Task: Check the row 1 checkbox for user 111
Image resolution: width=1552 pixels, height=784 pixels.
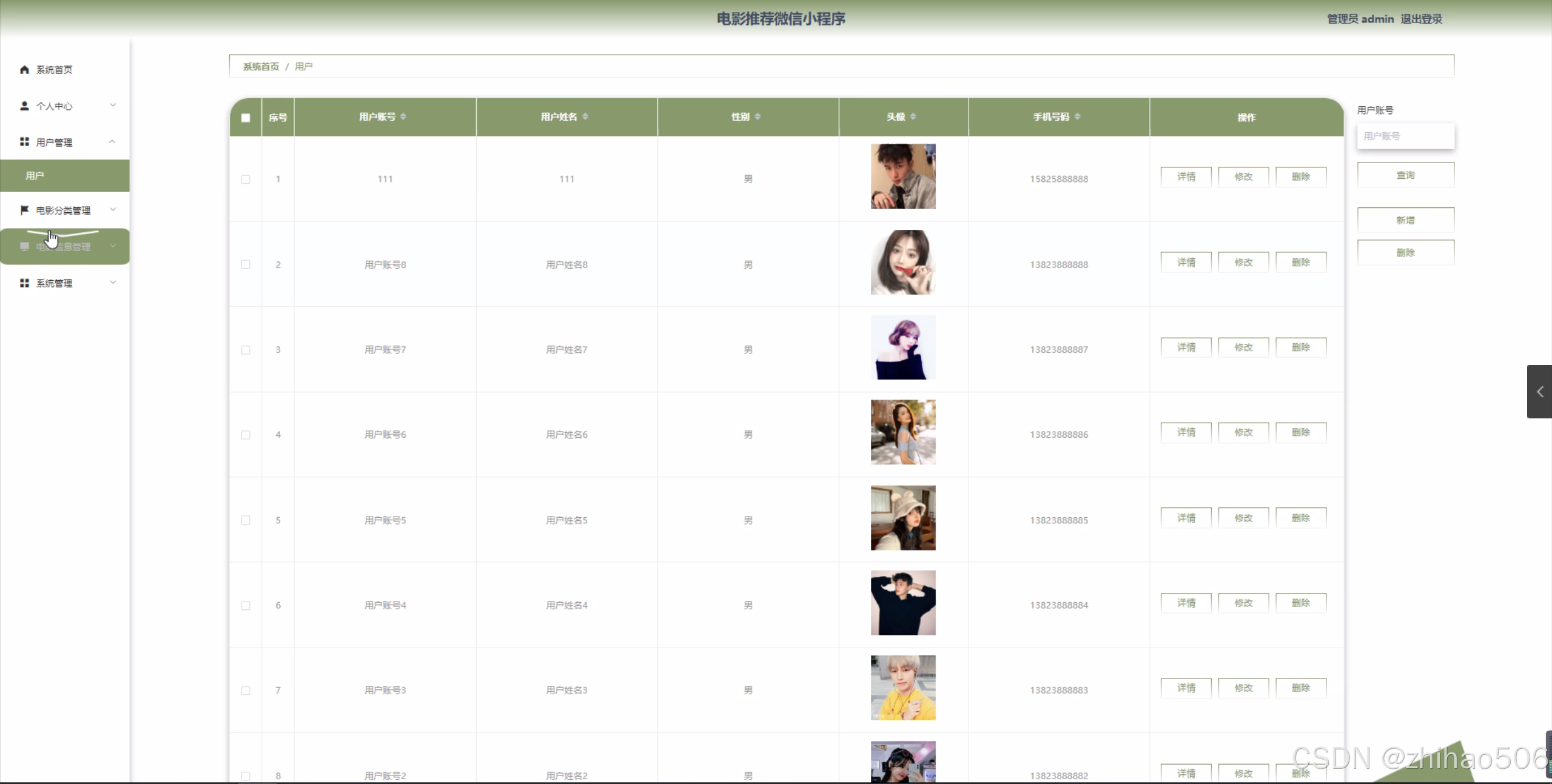Action: (246, 179)
